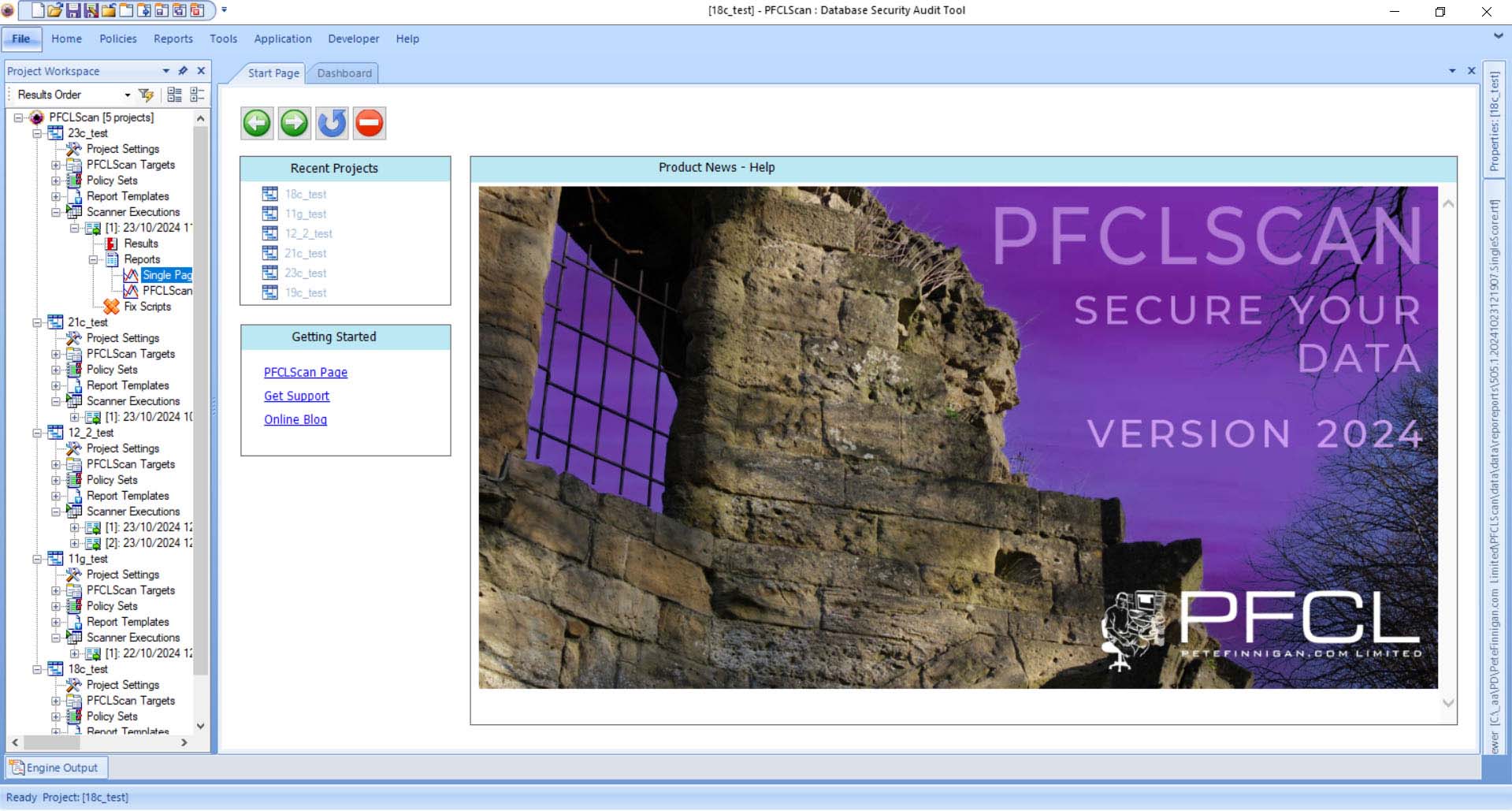This screenshot has height=811, width=1512.
Task: Click the Get Support link
Action: [297, 396]
